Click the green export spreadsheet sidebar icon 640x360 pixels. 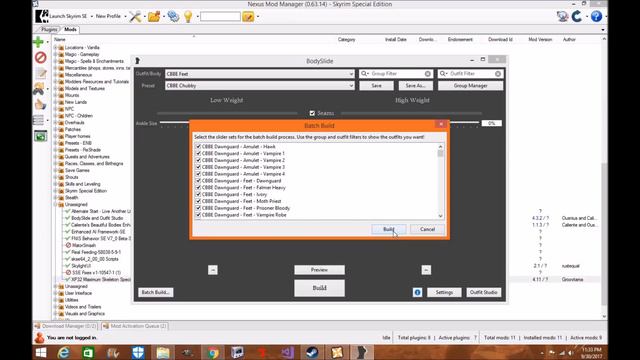point(40,136)
